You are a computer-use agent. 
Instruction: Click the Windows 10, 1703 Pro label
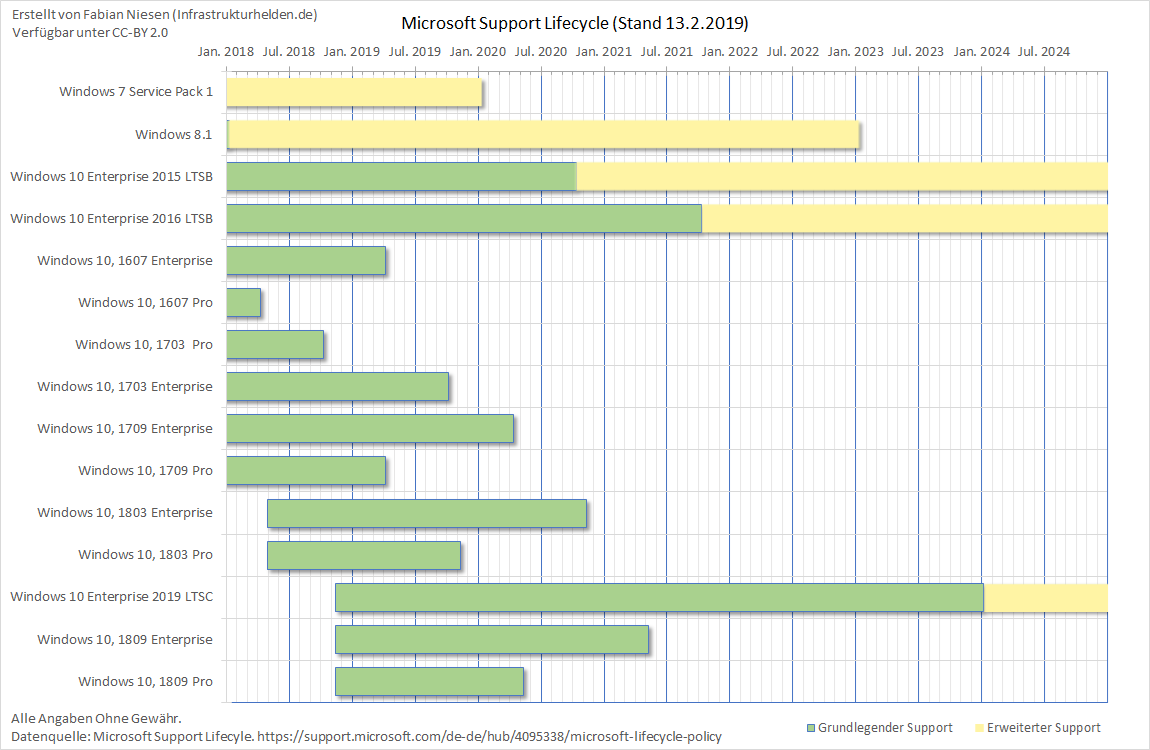[144, 345]
